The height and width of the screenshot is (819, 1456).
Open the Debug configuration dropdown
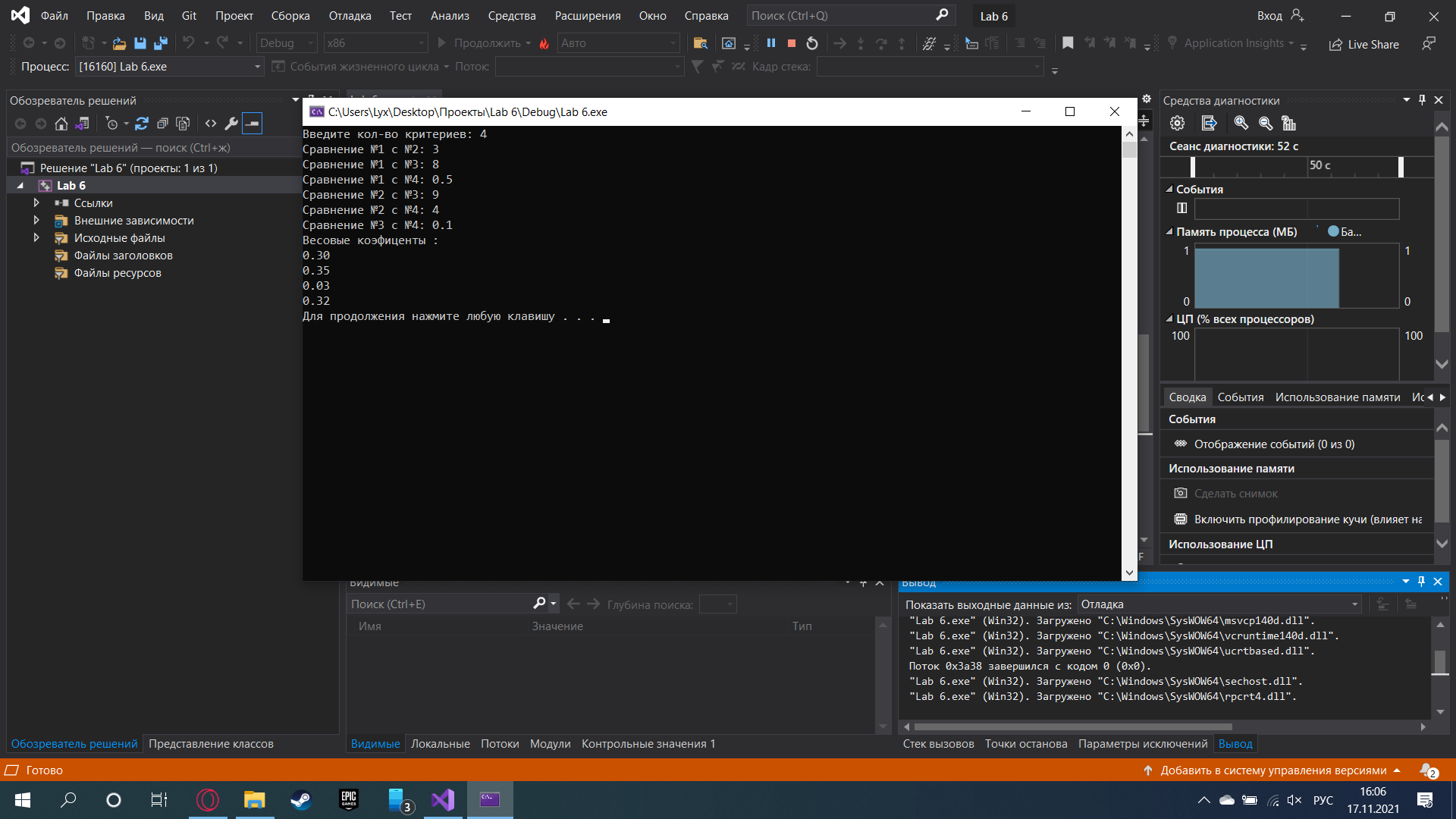pos(286,43)
